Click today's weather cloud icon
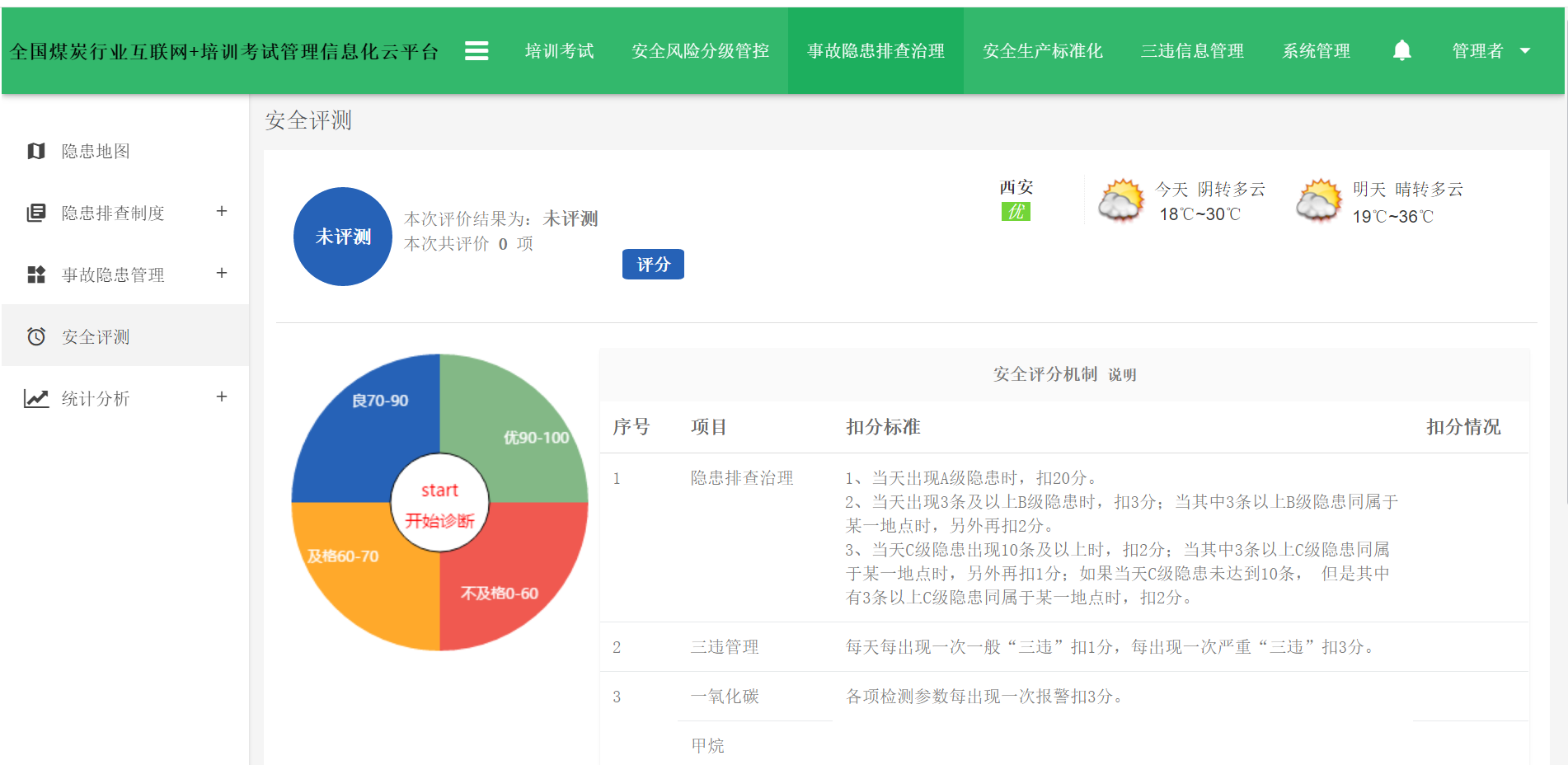The height and width of the screenshot is (765, 1568). 1121,200
